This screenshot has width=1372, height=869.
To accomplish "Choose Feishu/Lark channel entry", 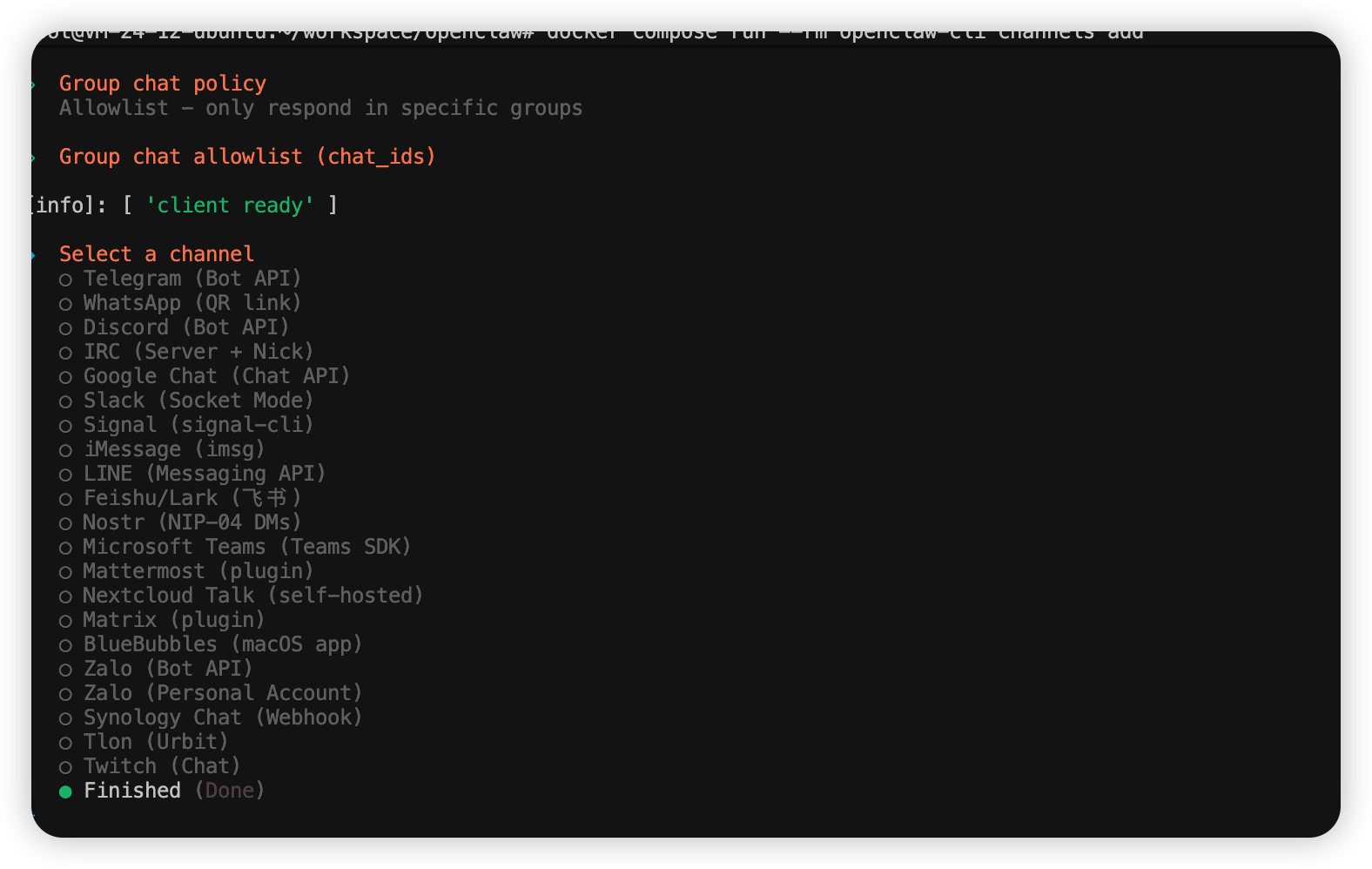I will click(192, 498).
